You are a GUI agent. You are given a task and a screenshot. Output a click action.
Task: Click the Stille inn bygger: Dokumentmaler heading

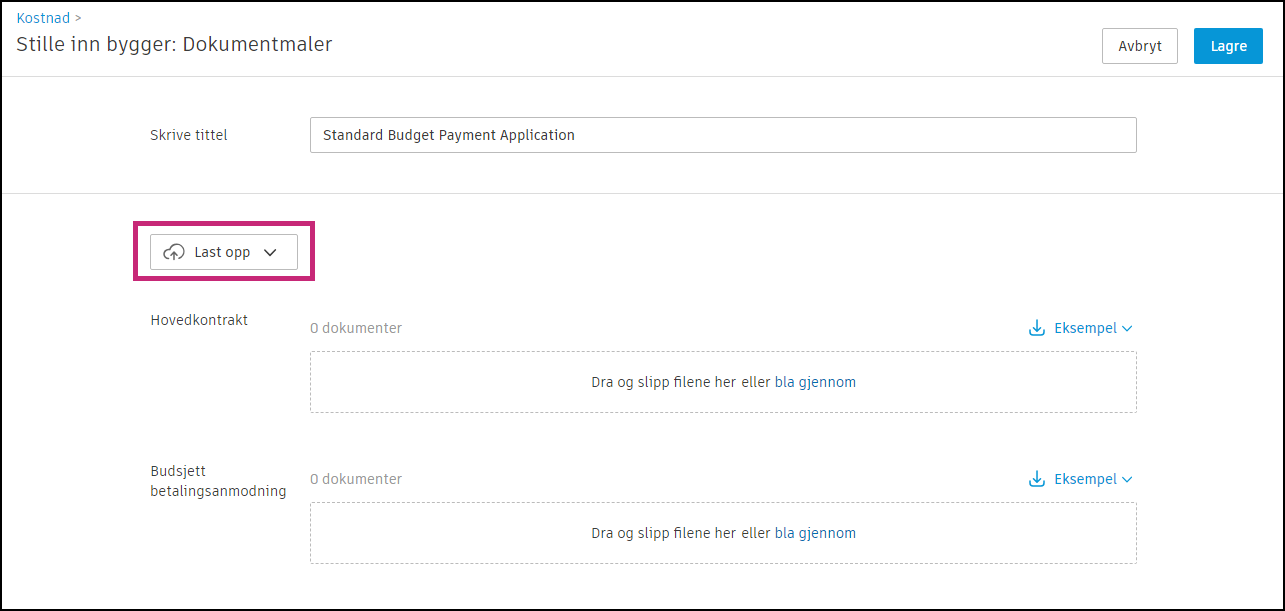(x=174, y=44)
